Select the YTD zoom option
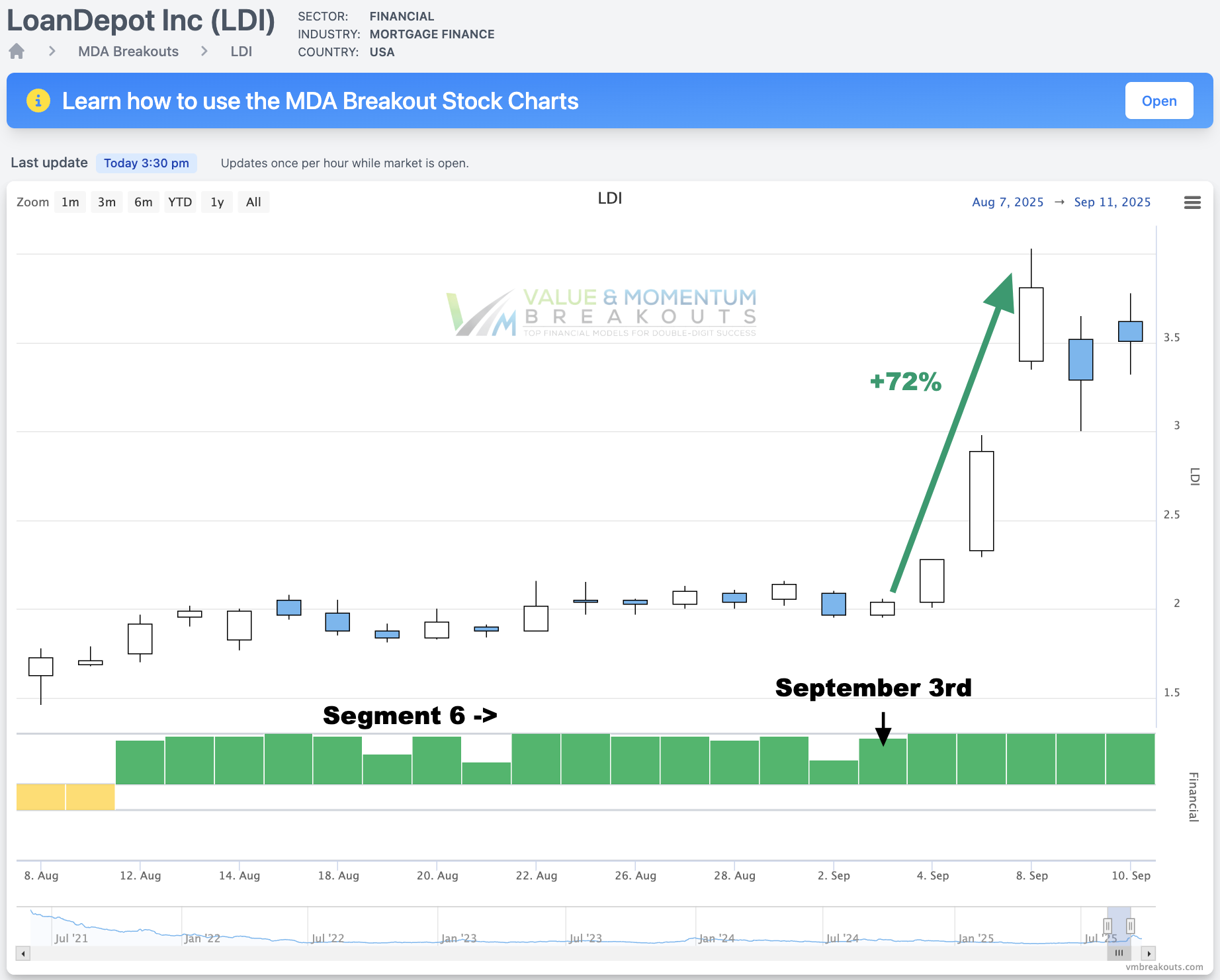The width and height of the screenshot is (1220, 980). click(x=180, y=202)
